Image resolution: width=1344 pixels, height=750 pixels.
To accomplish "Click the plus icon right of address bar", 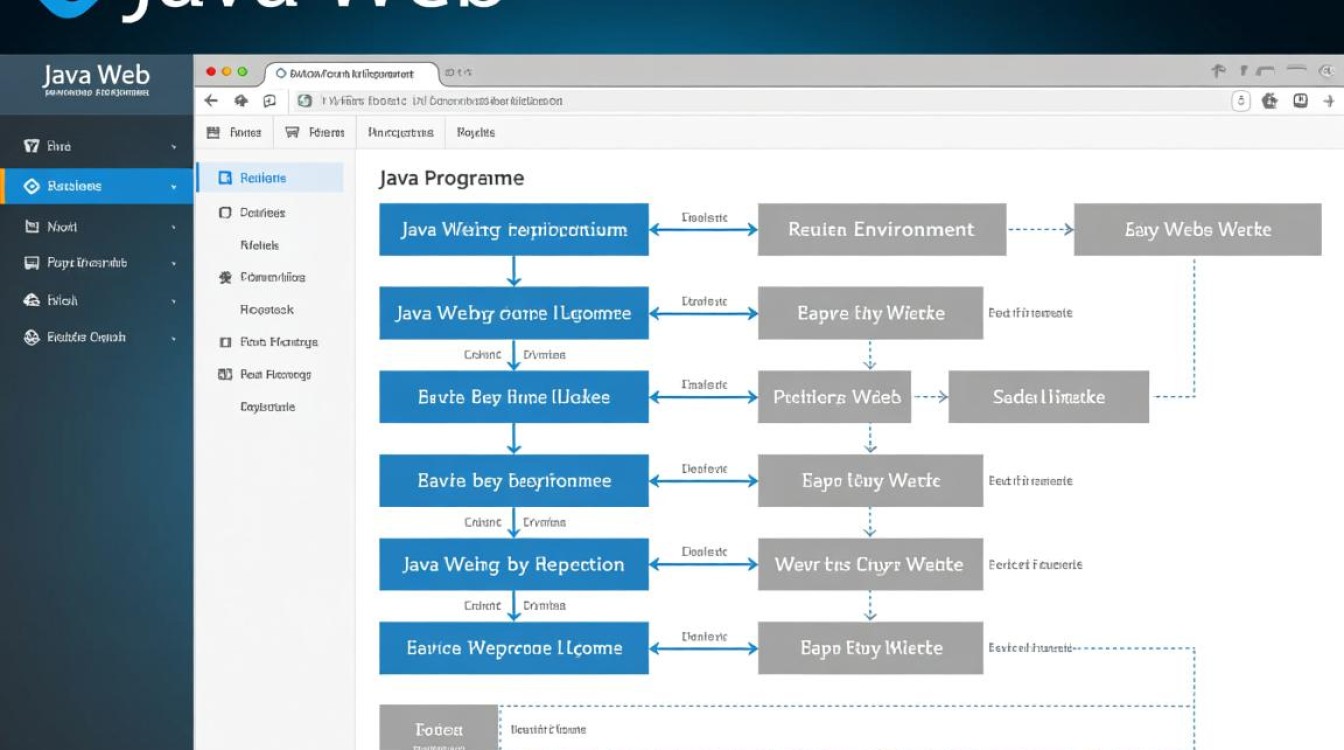I will [1329, 101].
